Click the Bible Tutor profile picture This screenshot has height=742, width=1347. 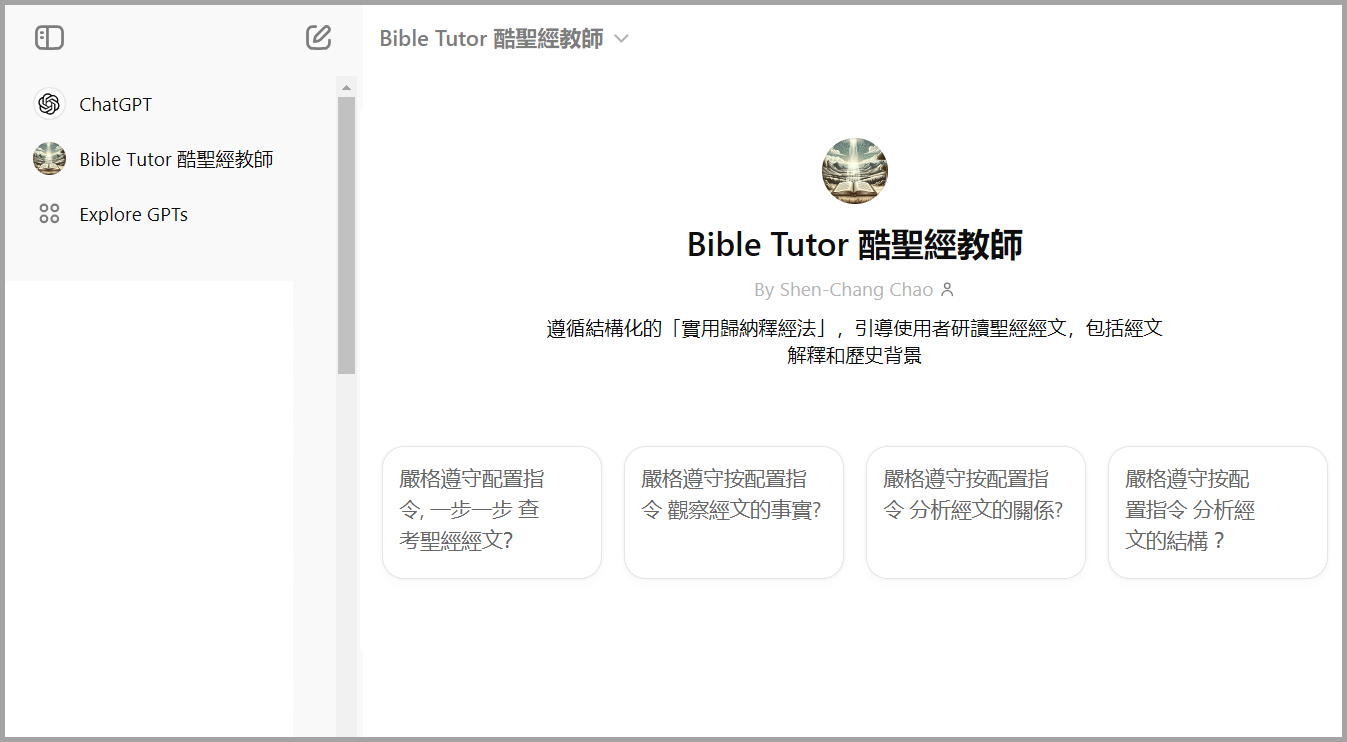pyautogui.click(x=855, y=170)
